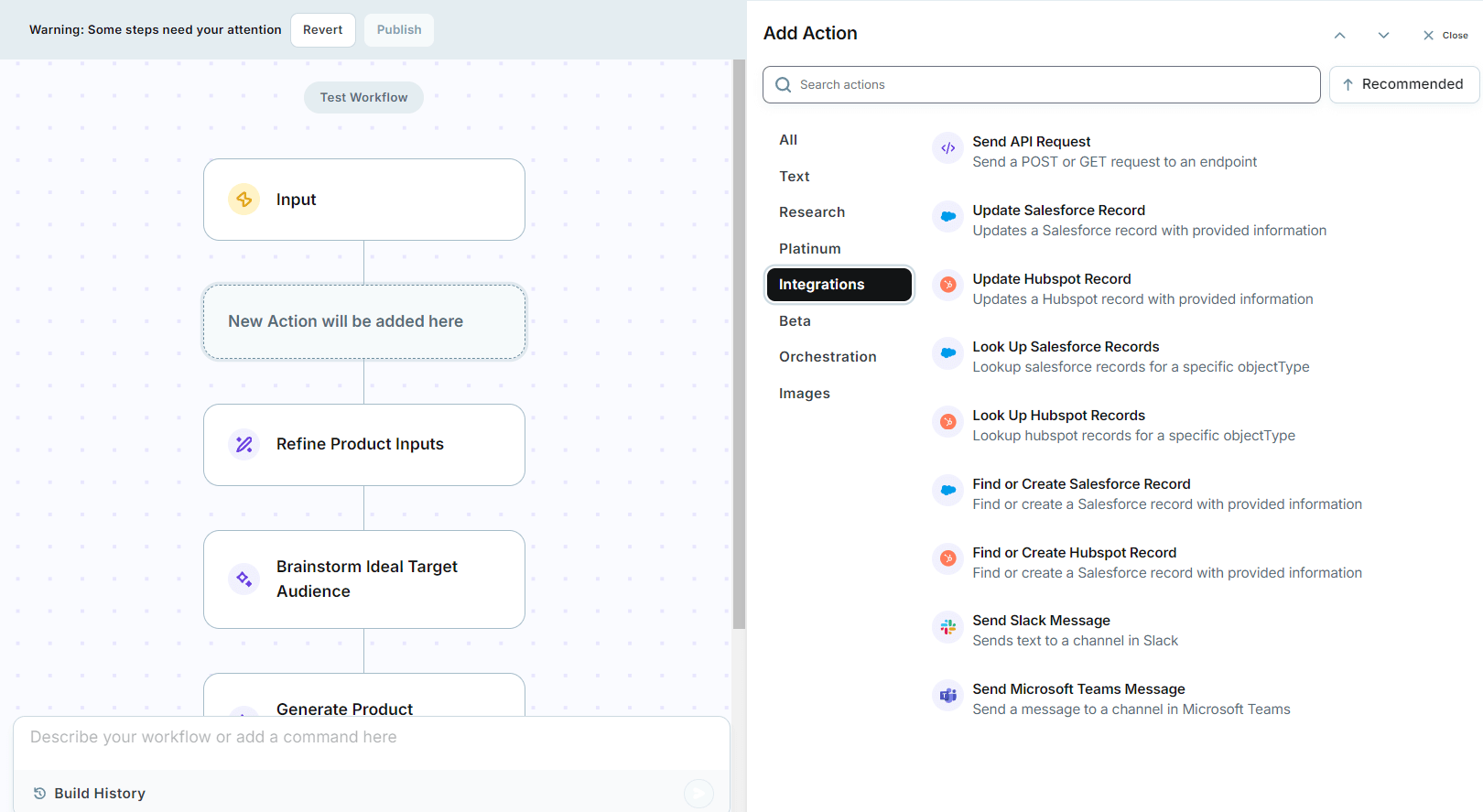The width and height of the screenshot is (1483, 812).
Task: Click the Brainstorm Ideal Target Audience sparkle icon
Action: pos(244,579)
